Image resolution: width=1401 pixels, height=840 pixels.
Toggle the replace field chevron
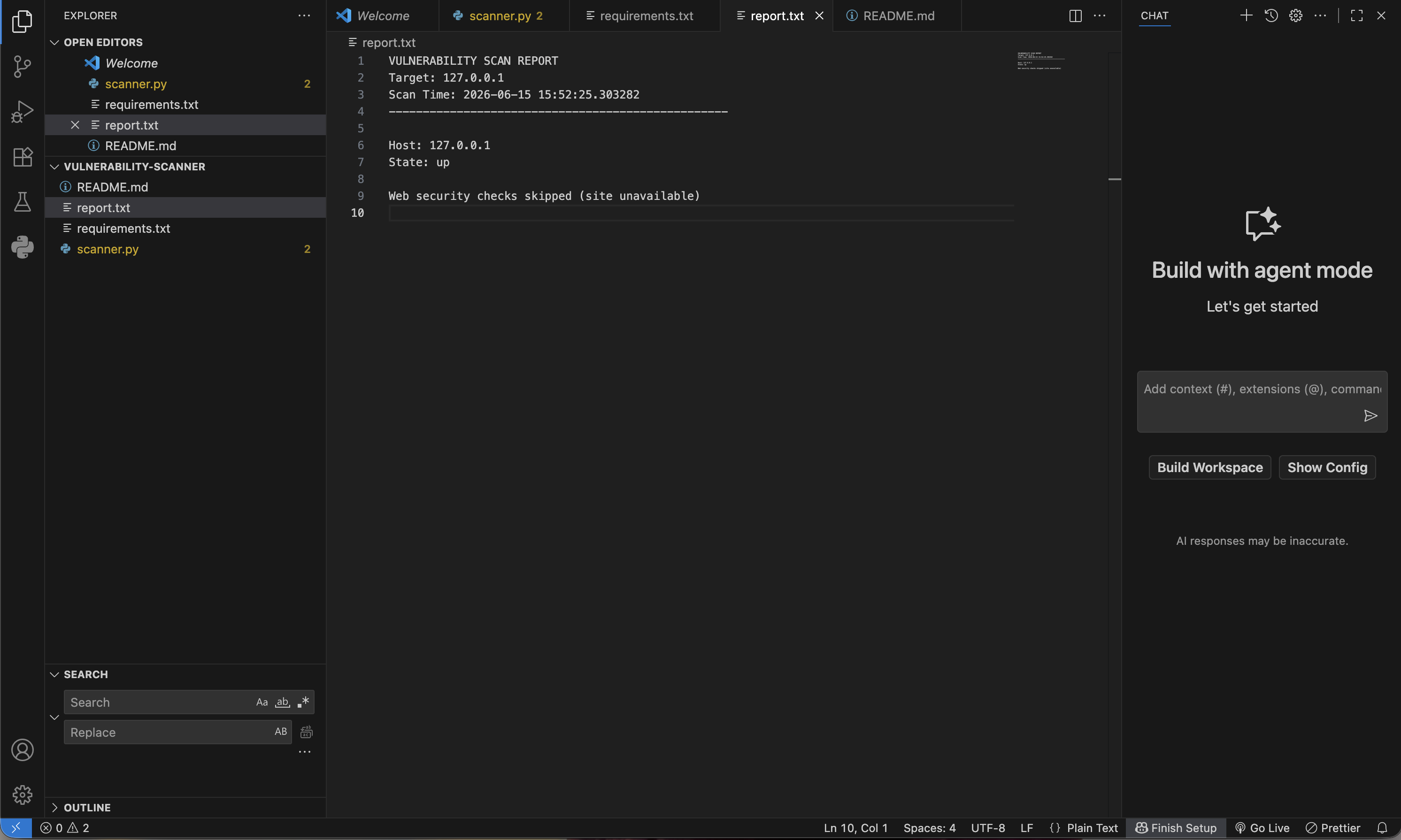click(x=54, y=717)
